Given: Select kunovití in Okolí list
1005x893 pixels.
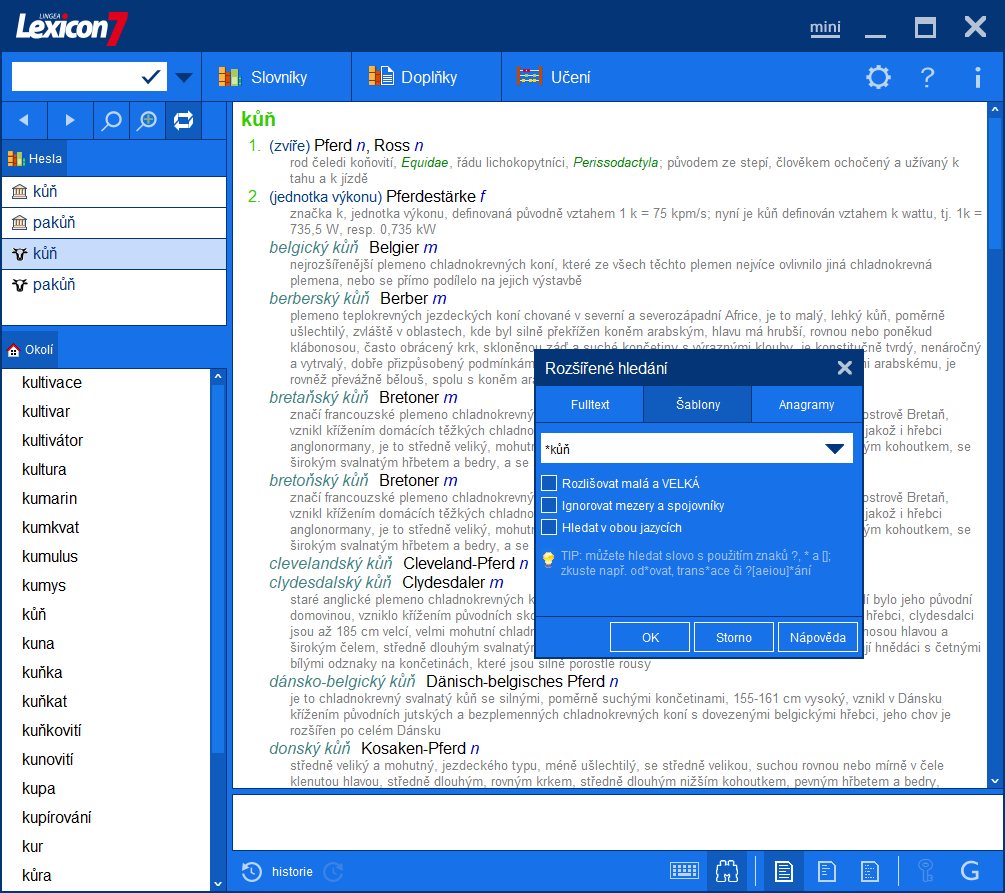Looking at the screenshot, I should click(47, 760).
